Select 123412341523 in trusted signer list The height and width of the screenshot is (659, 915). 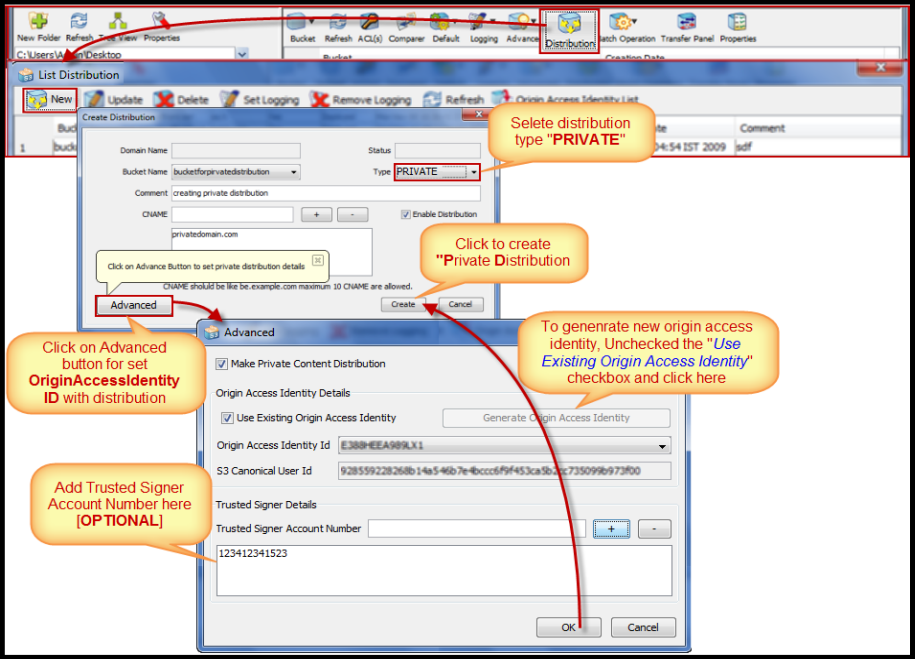[253, 553]
